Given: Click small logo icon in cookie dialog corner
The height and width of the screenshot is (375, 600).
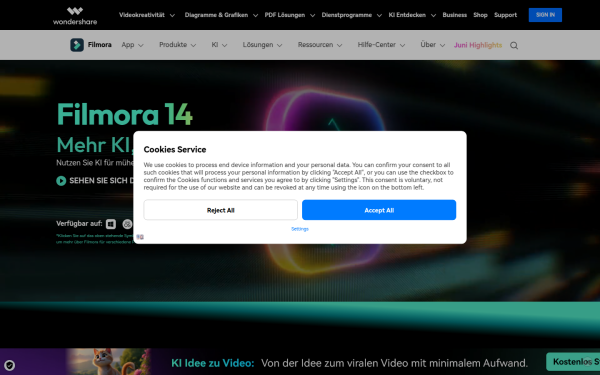Looking at the screenshot, I should pos(140,237).
